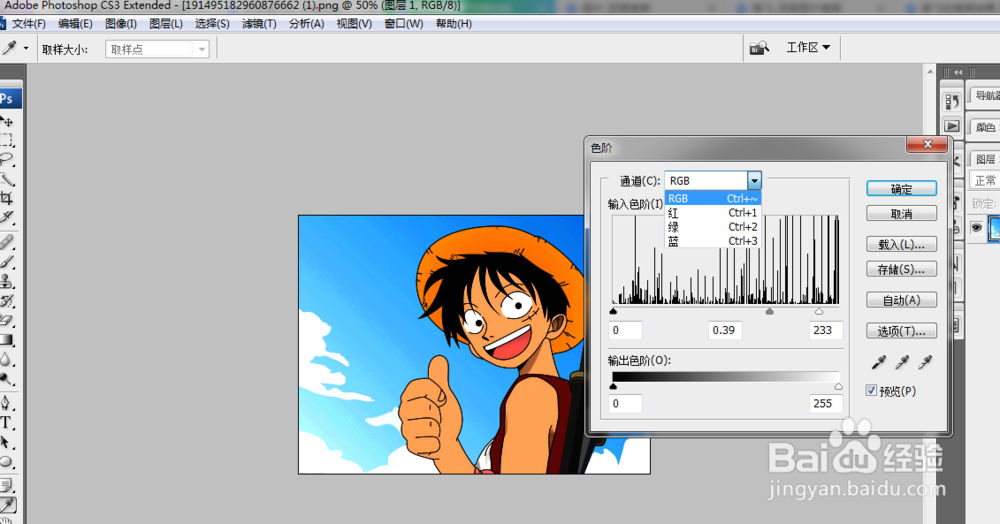
Task: Switch to the 图层 panel tab
Action: (x=985, y=159)
